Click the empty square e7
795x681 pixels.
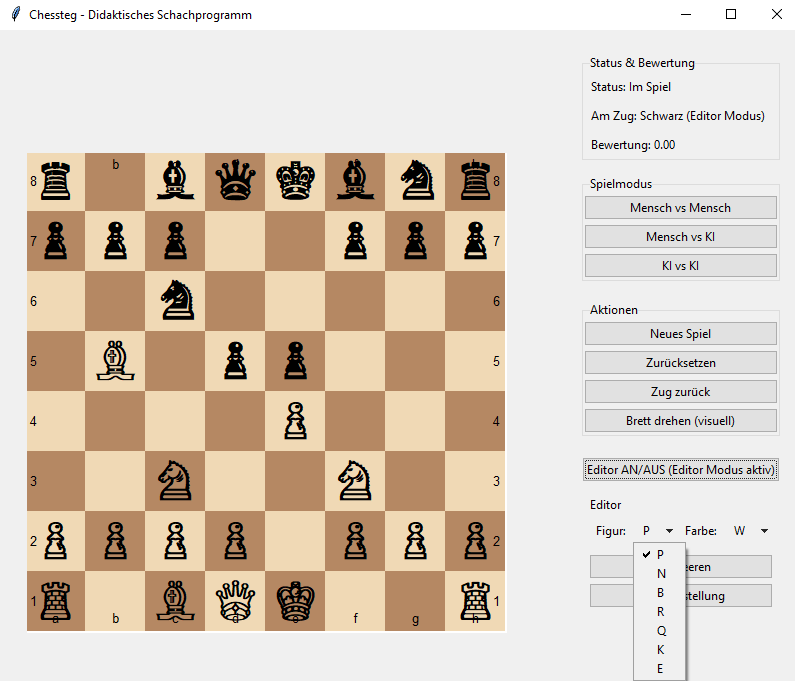(295, 241)
